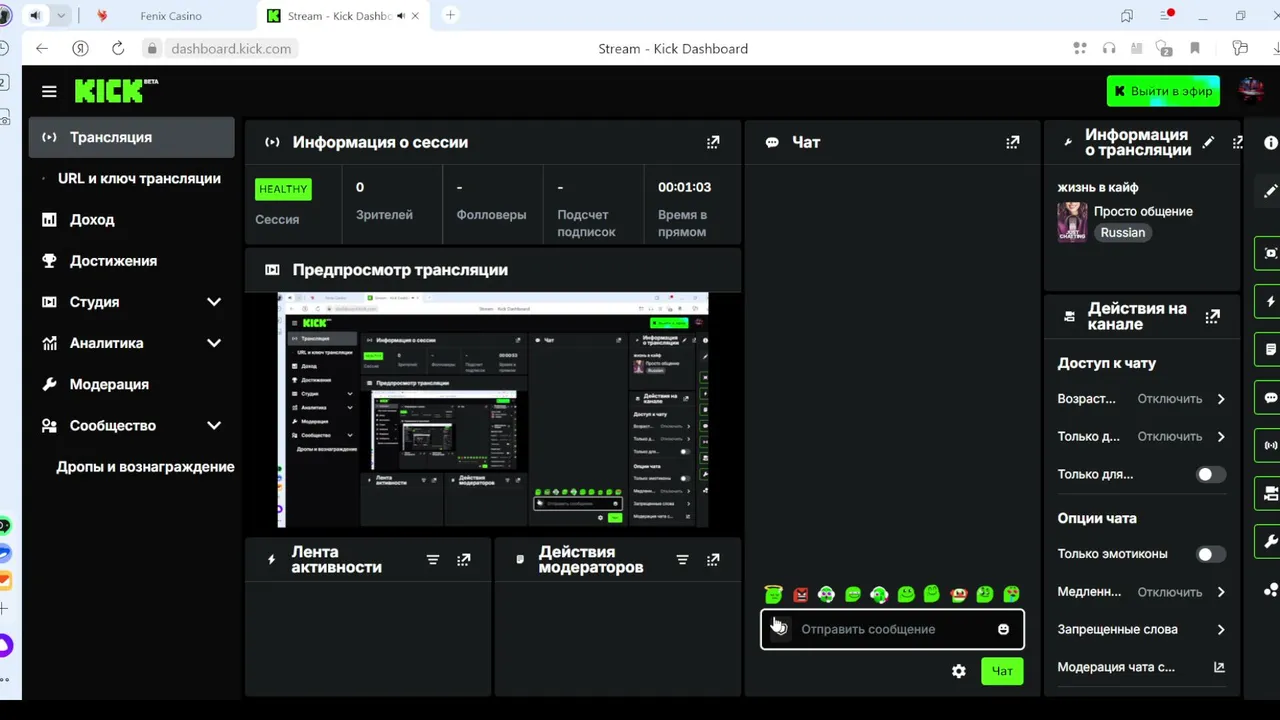The image size is (1280, 720).
Task: Select Трансляция in the sidebar
Action: tap(131, 137)
